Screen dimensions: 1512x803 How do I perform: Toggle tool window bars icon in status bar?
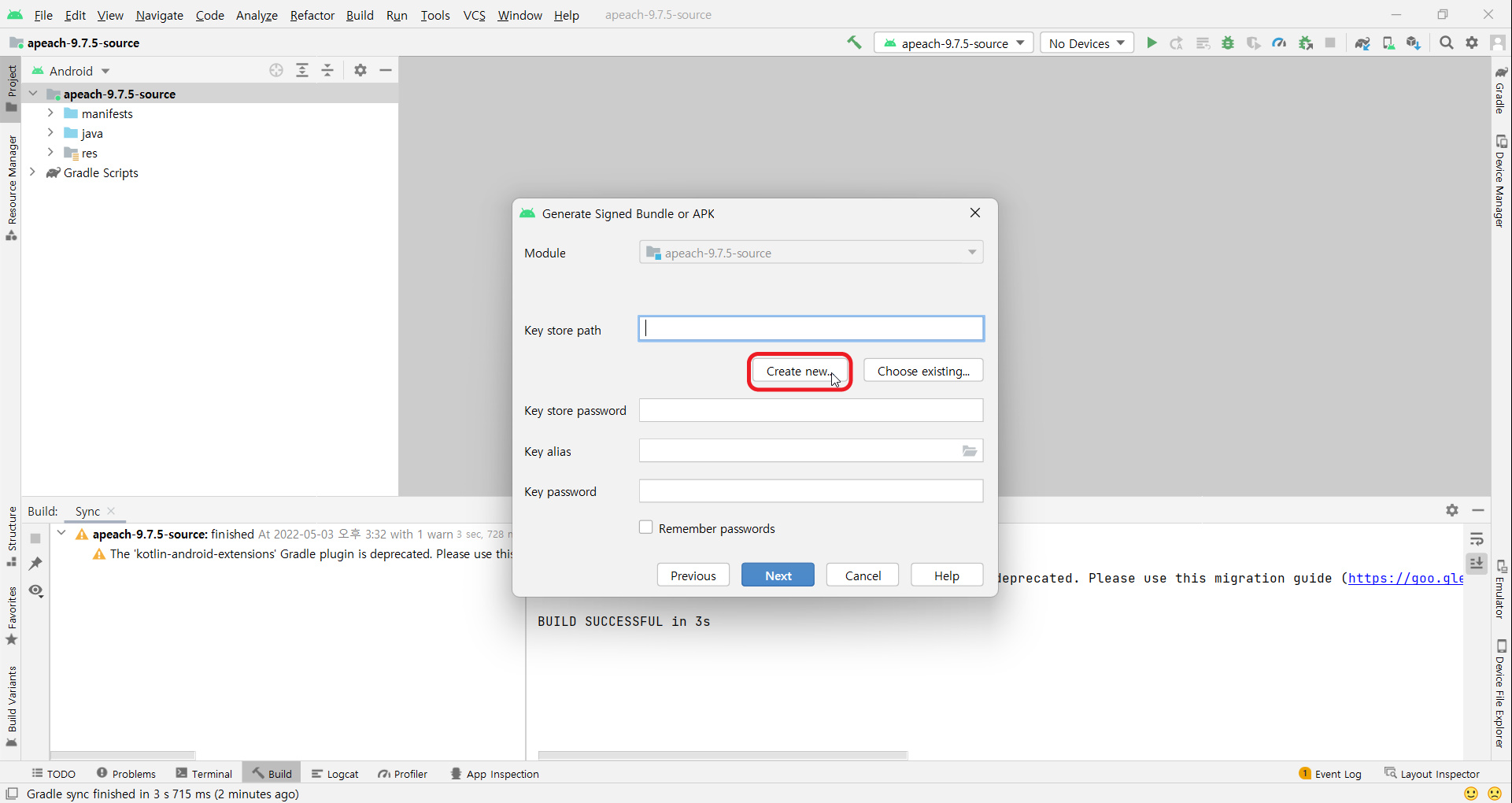[12, 794]
